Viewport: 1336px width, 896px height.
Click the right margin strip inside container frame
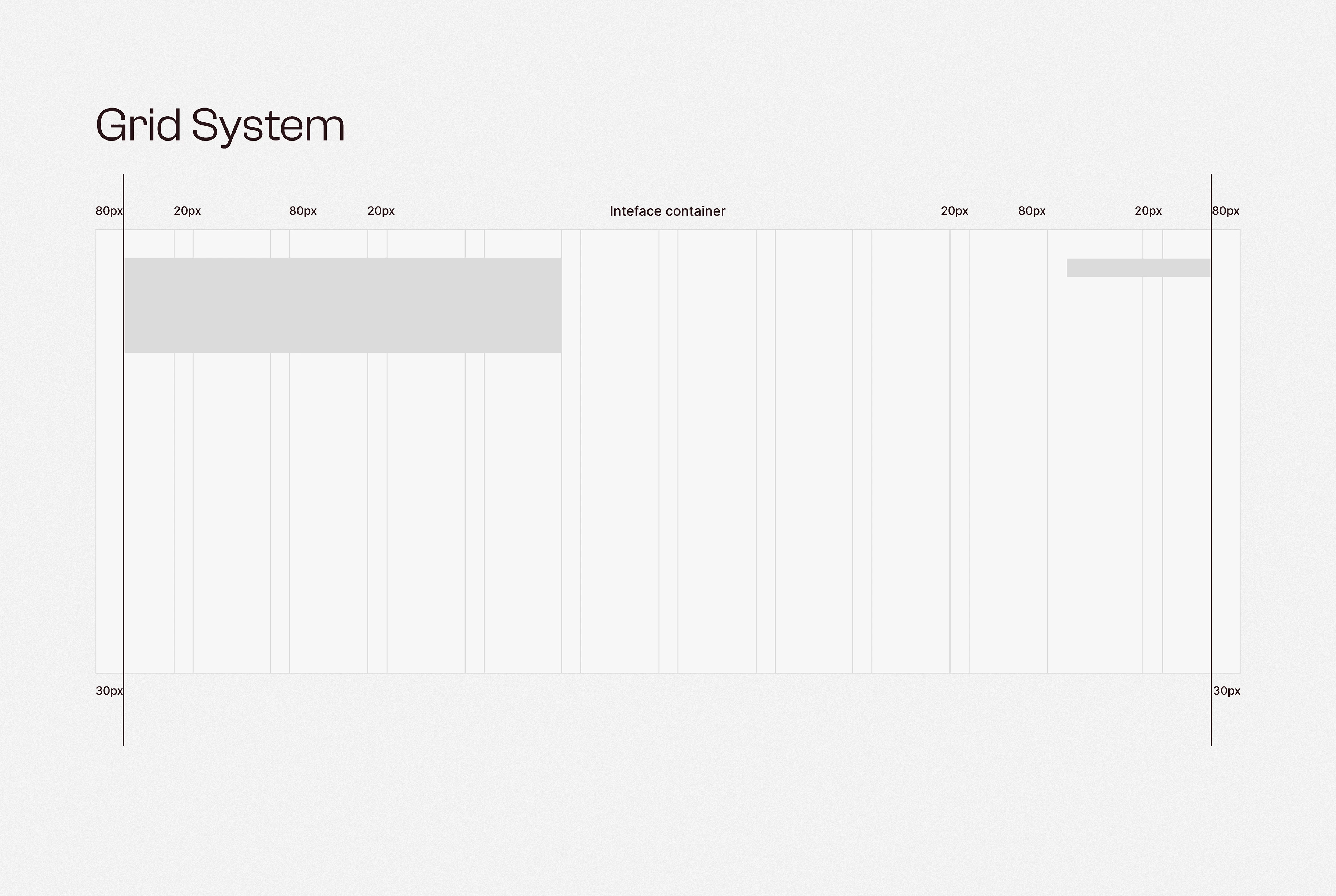point(1225,451)
